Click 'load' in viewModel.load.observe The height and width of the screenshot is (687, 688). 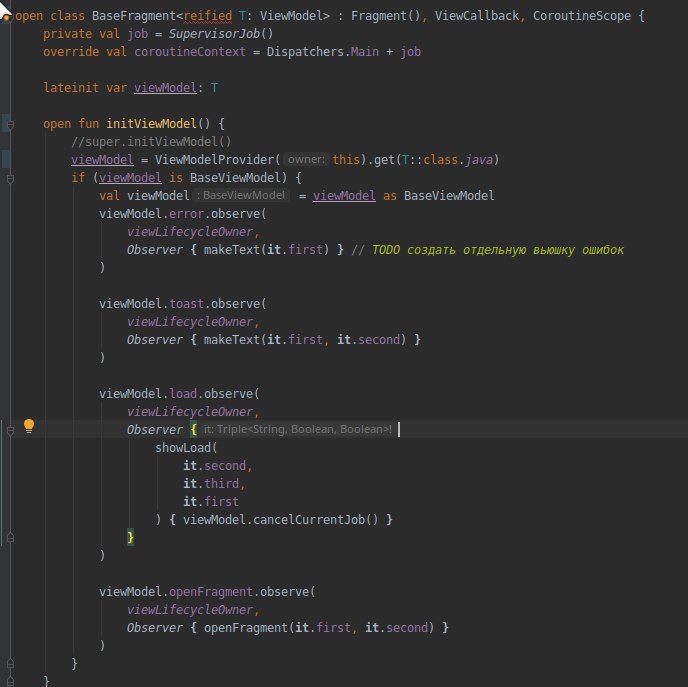pos(183,394)
